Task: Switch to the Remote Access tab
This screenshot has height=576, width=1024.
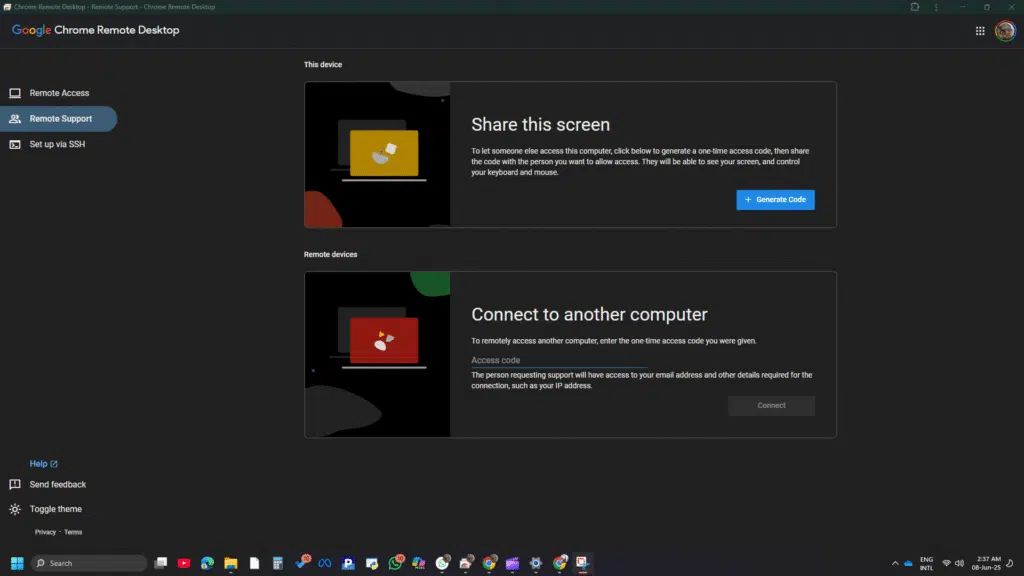Action: click(59, 93)
